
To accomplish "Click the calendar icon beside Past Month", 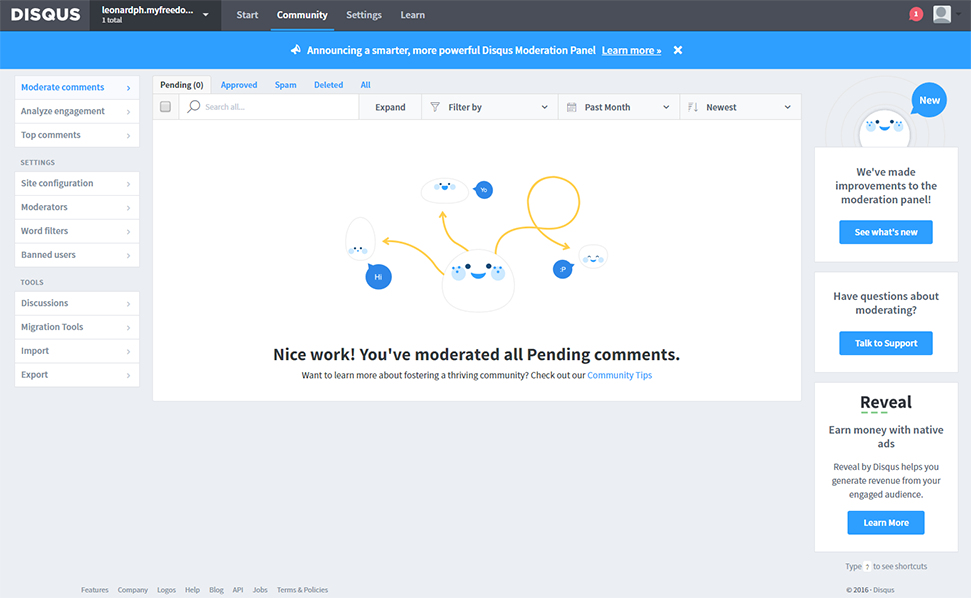I will 572,107.
